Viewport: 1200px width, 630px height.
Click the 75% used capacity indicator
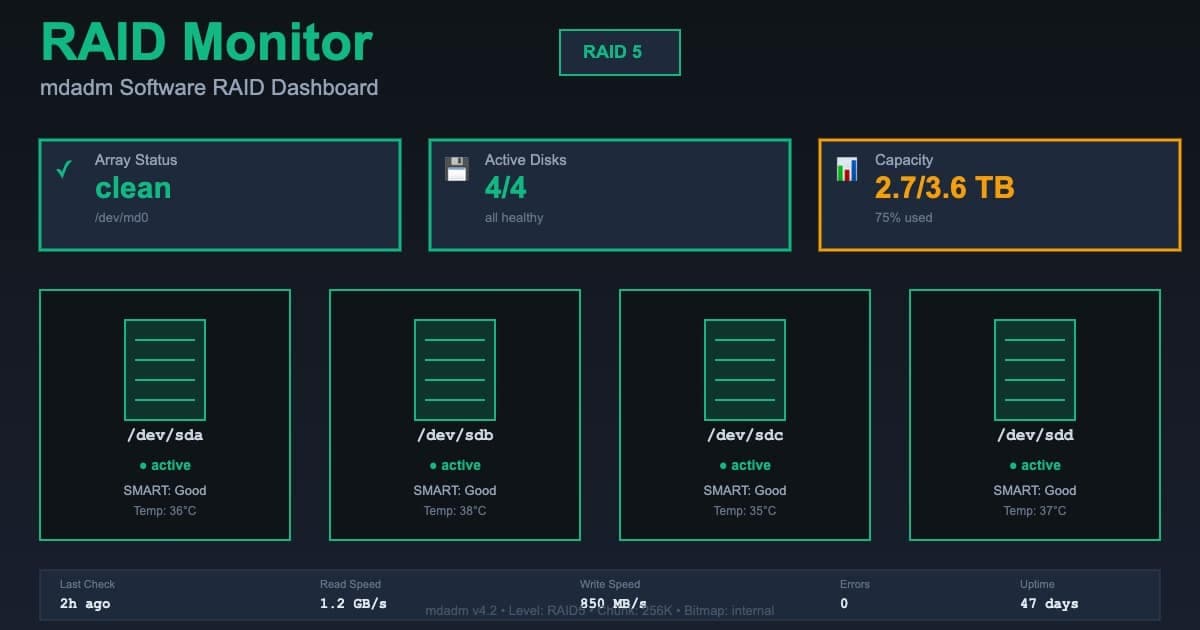pyautogui.click(x=904, y=217)
